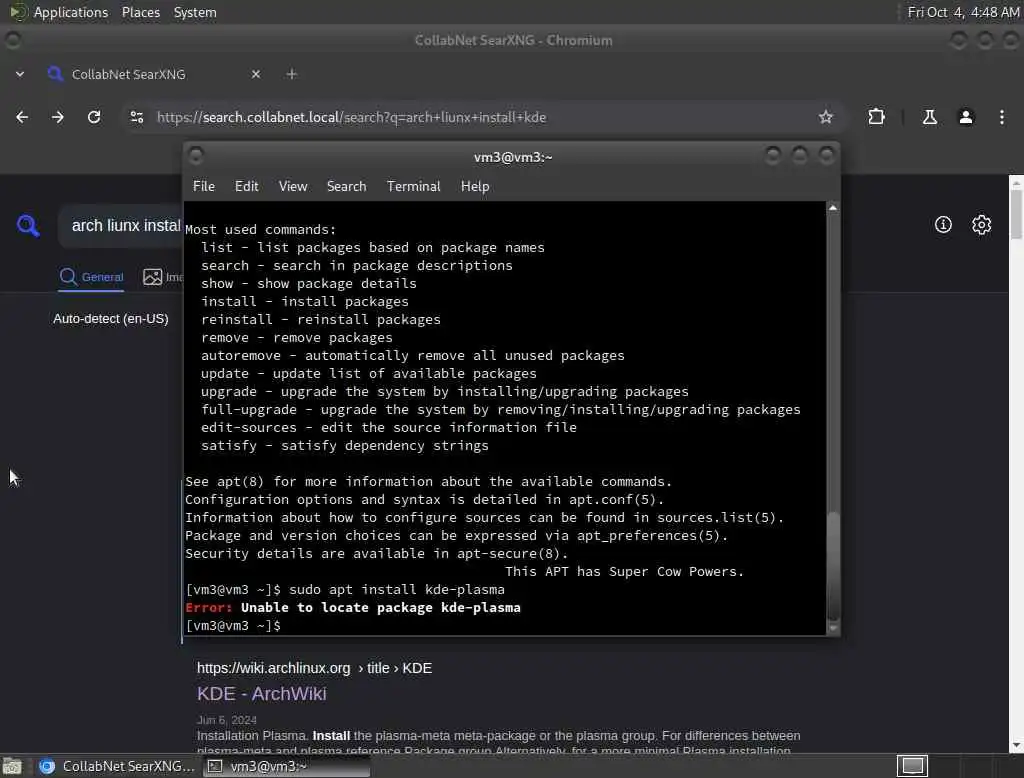Select the Images search category icon
The image size is (1024, 778).
point(152,277)
